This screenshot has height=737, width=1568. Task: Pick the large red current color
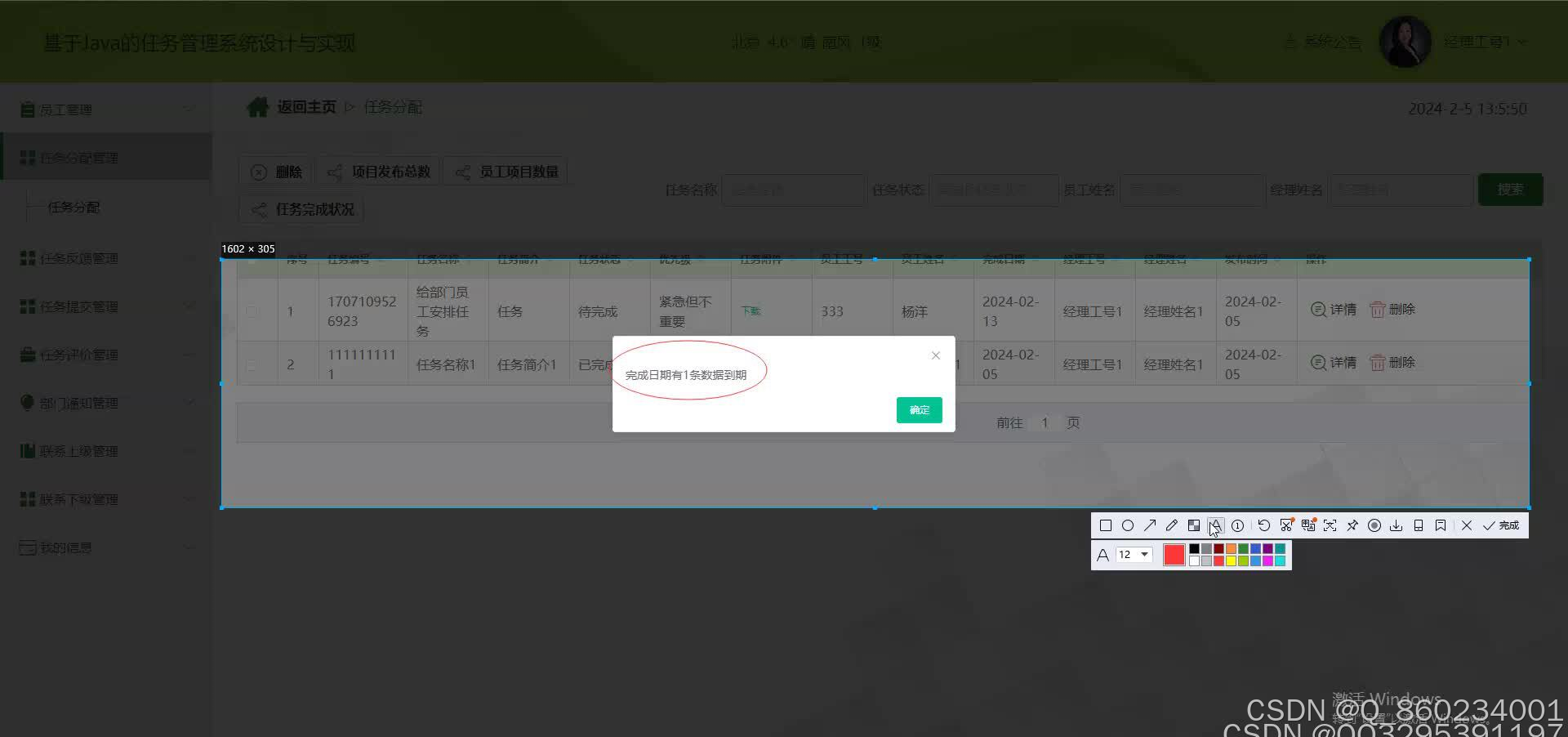1174,555
